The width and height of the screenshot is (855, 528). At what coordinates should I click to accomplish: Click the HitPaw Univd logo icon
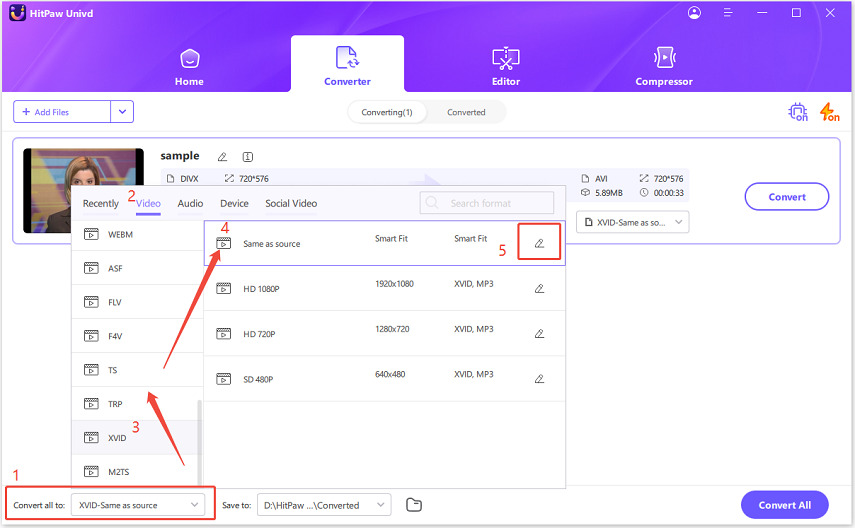pyautogui.click(x=17, y=13)
